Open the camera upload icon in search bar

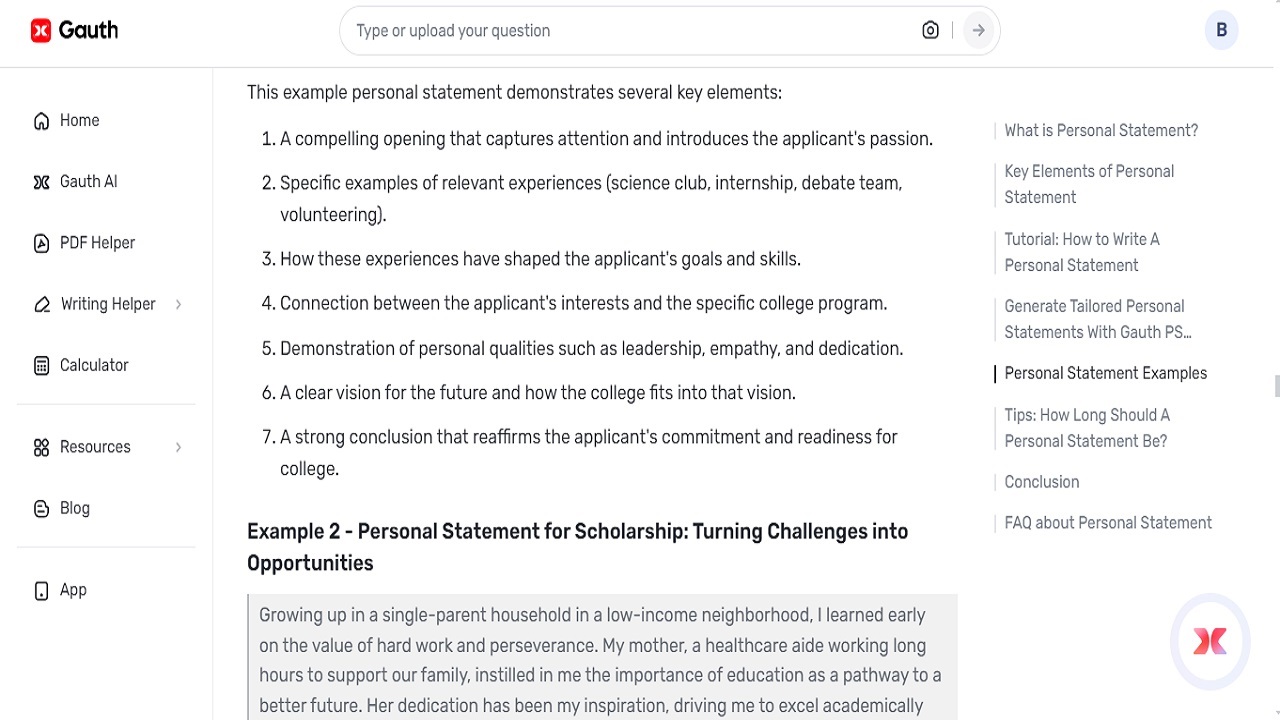click(930, 30)
